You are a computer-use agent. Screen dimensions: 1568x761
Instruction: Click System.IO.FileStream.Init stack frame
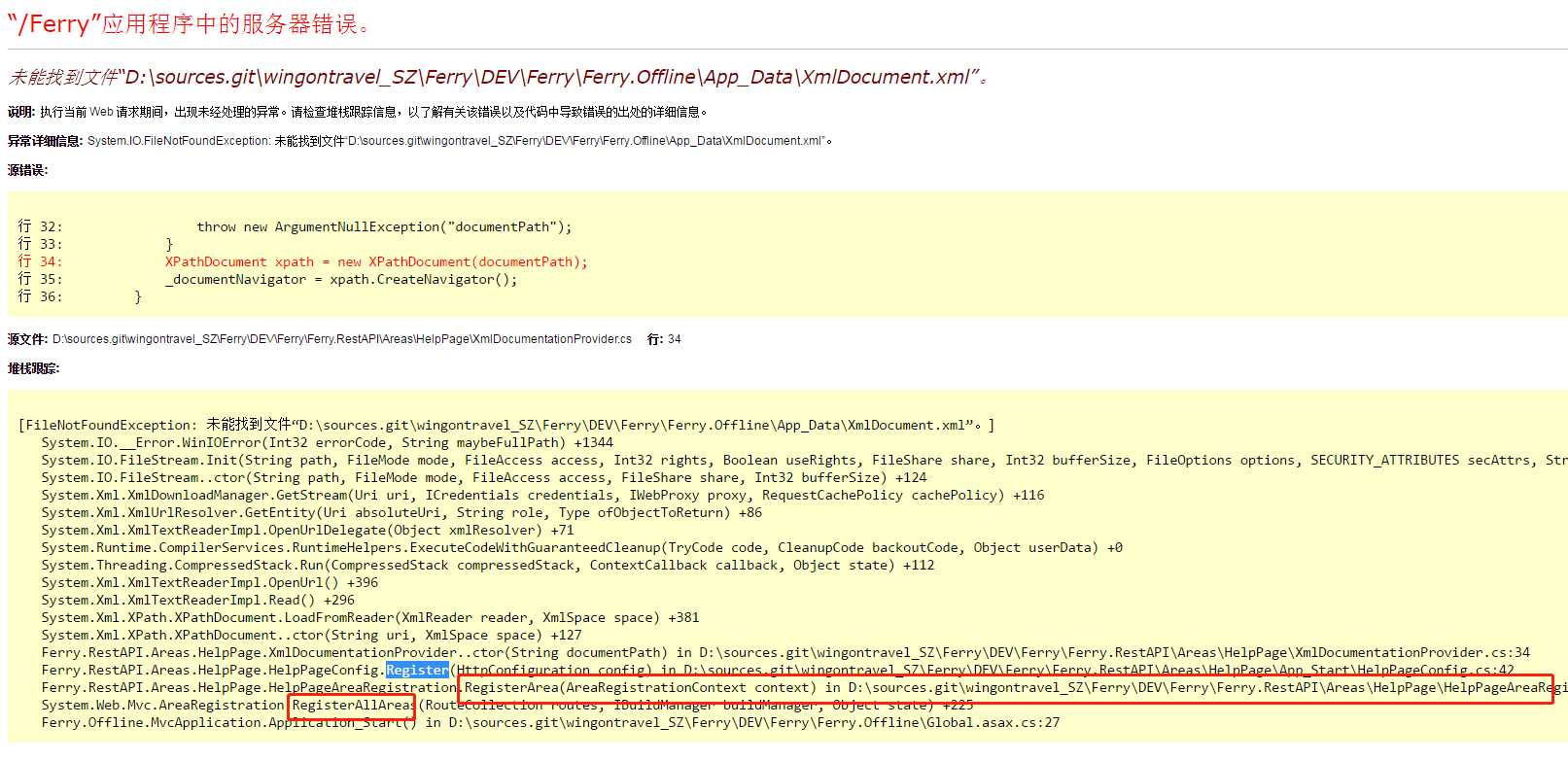click(x=804, y=460)
